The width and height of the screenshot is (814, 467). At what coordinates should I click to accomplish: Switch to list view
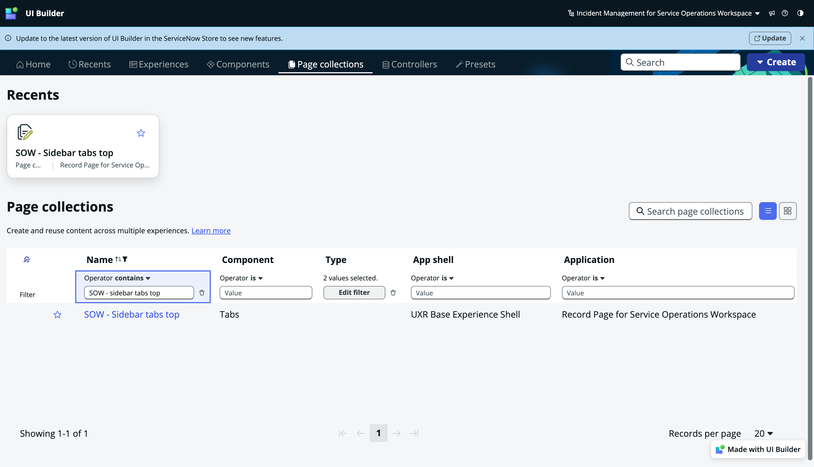point(768,211)
